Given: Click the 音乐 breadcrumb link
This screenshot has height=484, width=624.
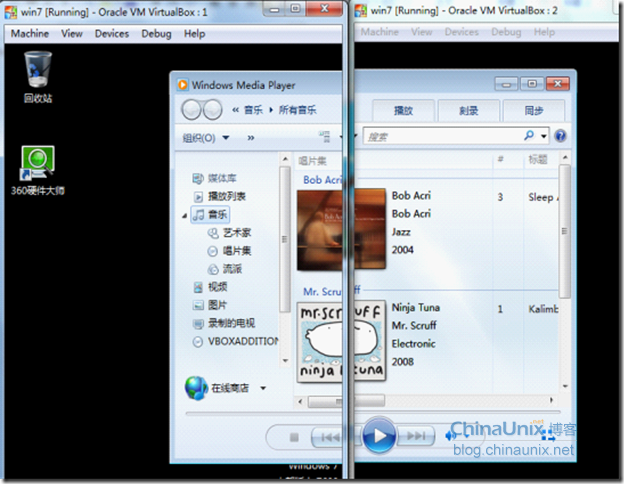Looking at the screenshot, I should point(254,110).
